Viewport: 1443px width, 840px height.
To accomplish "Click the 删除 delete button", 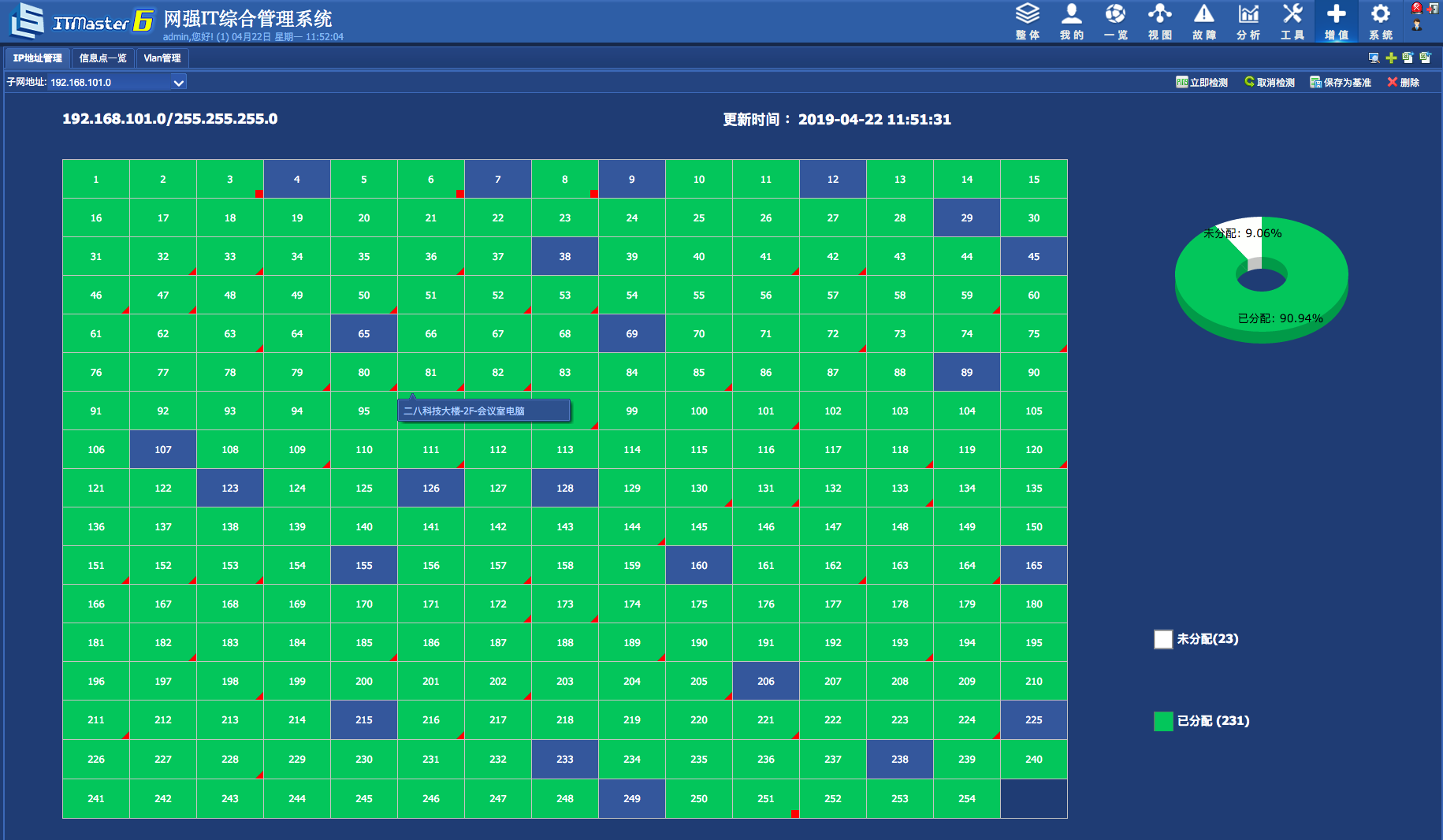I will click(x=1404, y=82).
